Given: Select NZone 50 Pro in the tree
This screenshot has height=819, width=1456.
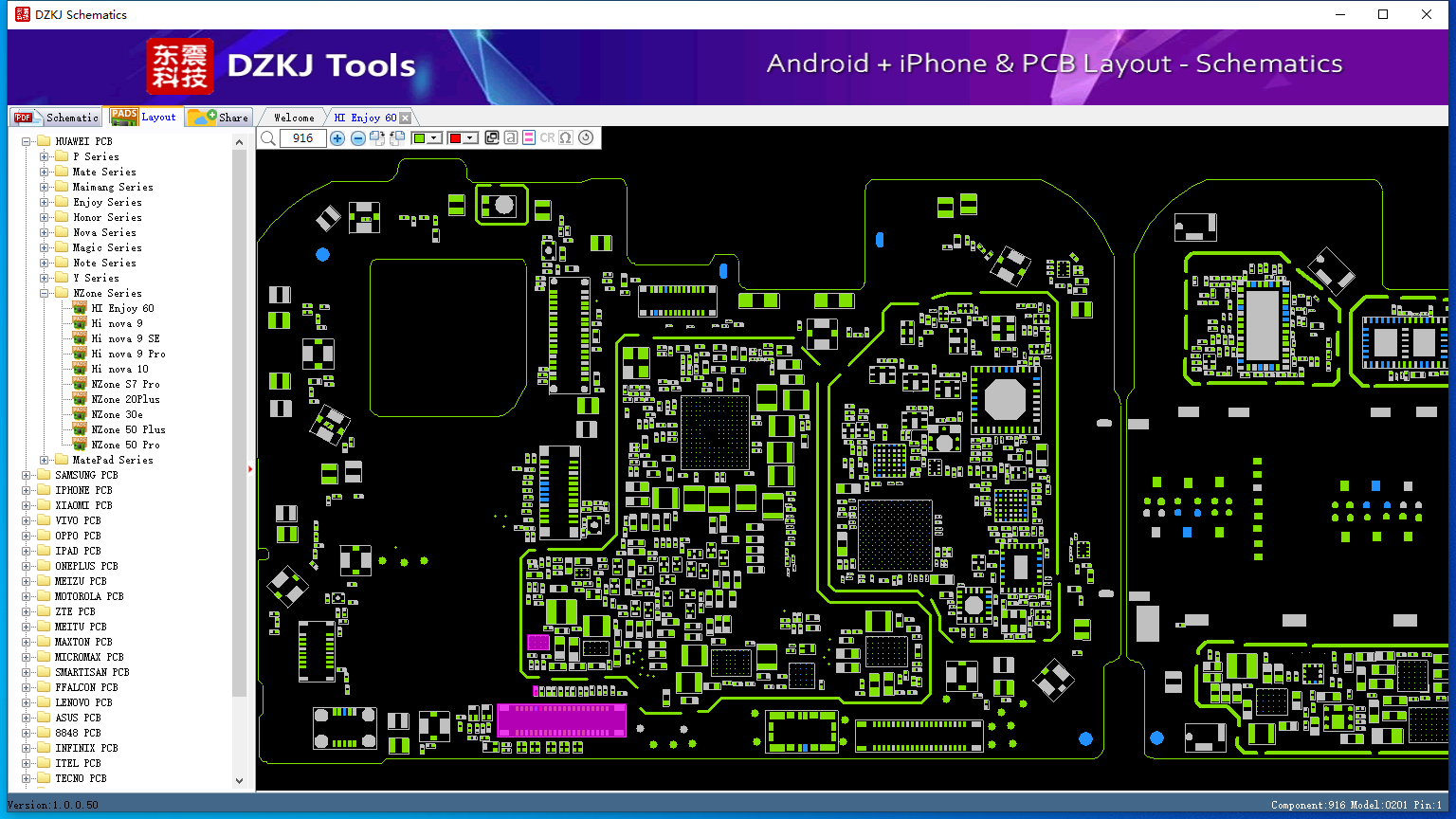Looking at the screenshot, I should point(125,445).
